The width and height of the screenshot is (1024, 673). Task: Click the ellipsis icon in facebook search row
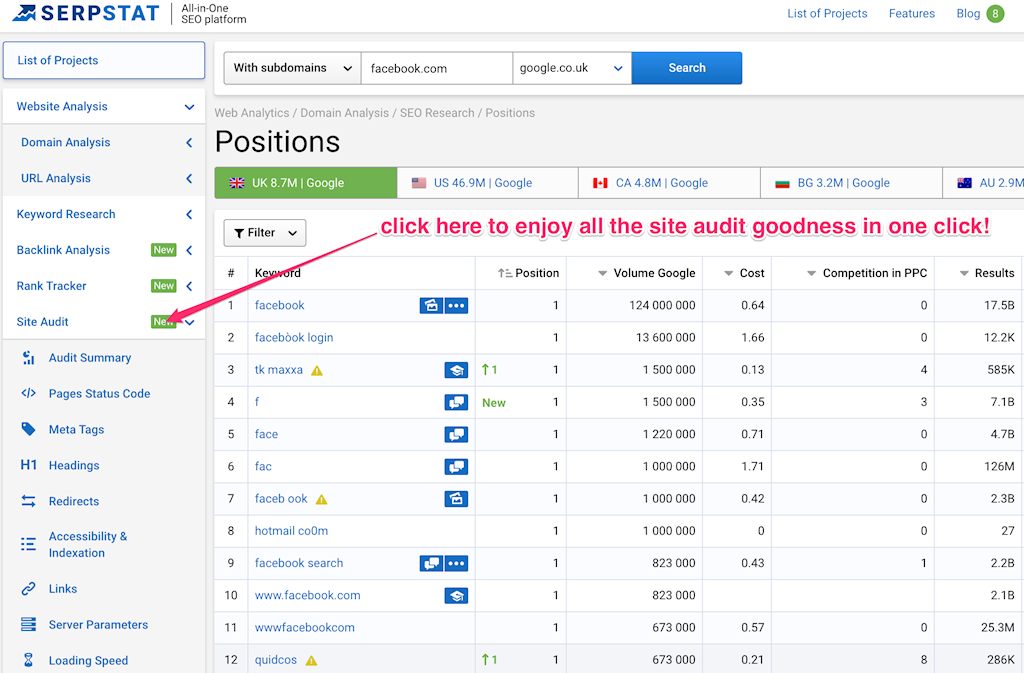coord(456,563)
